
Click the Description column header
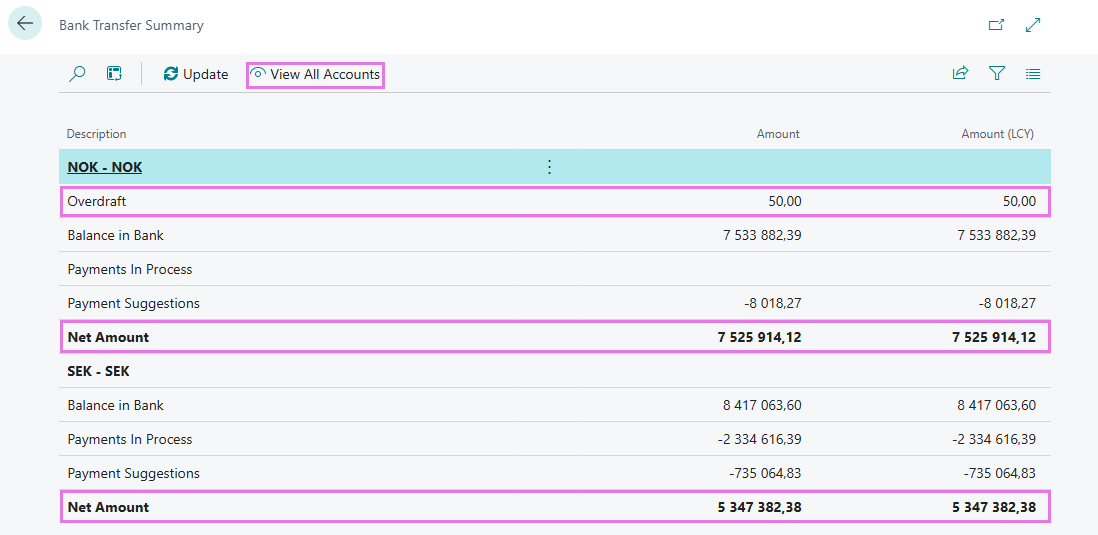(x=97, y=134)
